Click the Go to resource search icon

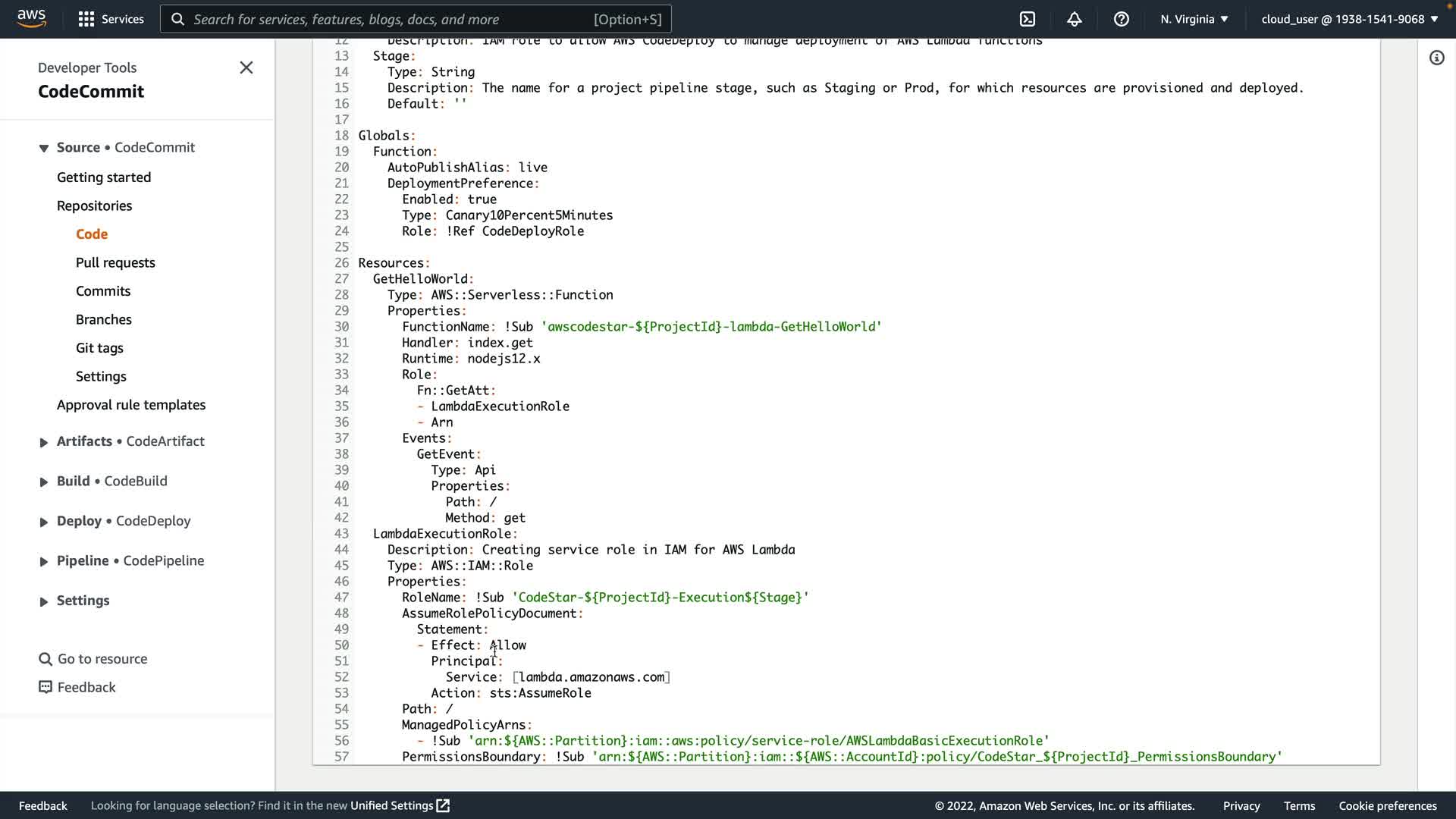pyautogui.click(x=45, y=659)
